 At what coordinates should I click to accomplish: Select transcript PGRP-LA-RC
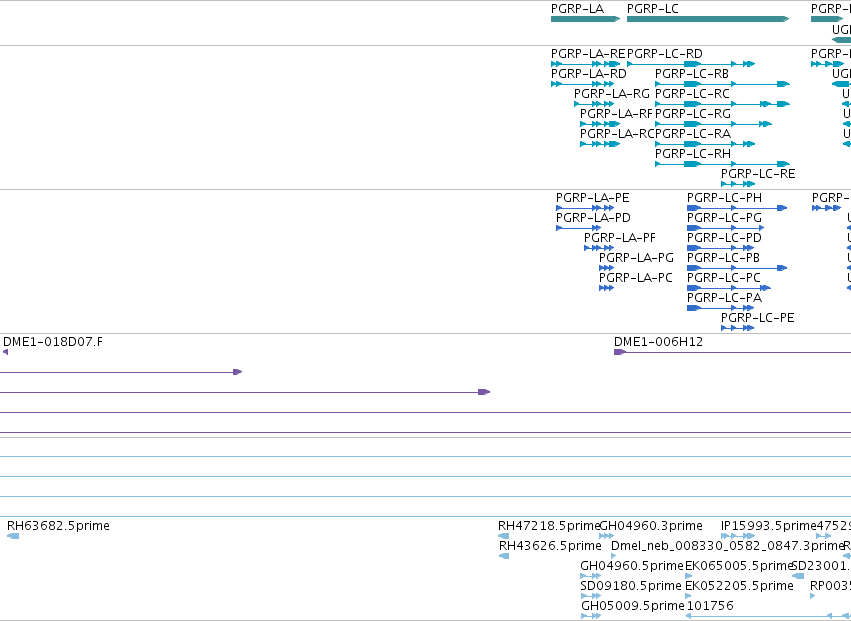click(600, 144)
